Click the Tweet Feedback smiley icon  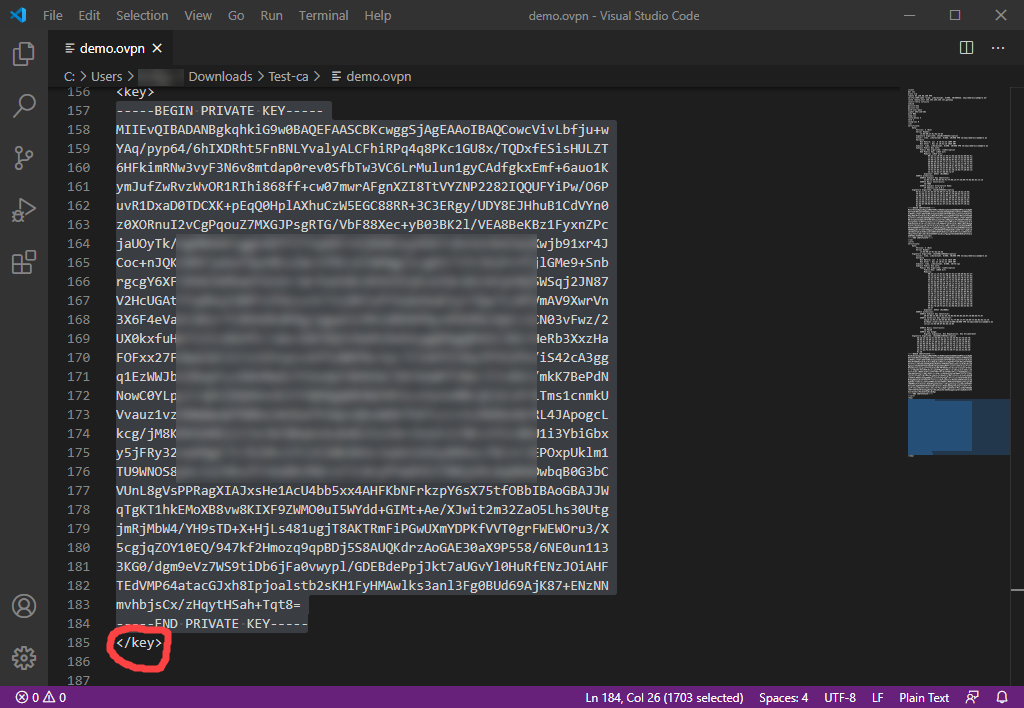[972, 697]
